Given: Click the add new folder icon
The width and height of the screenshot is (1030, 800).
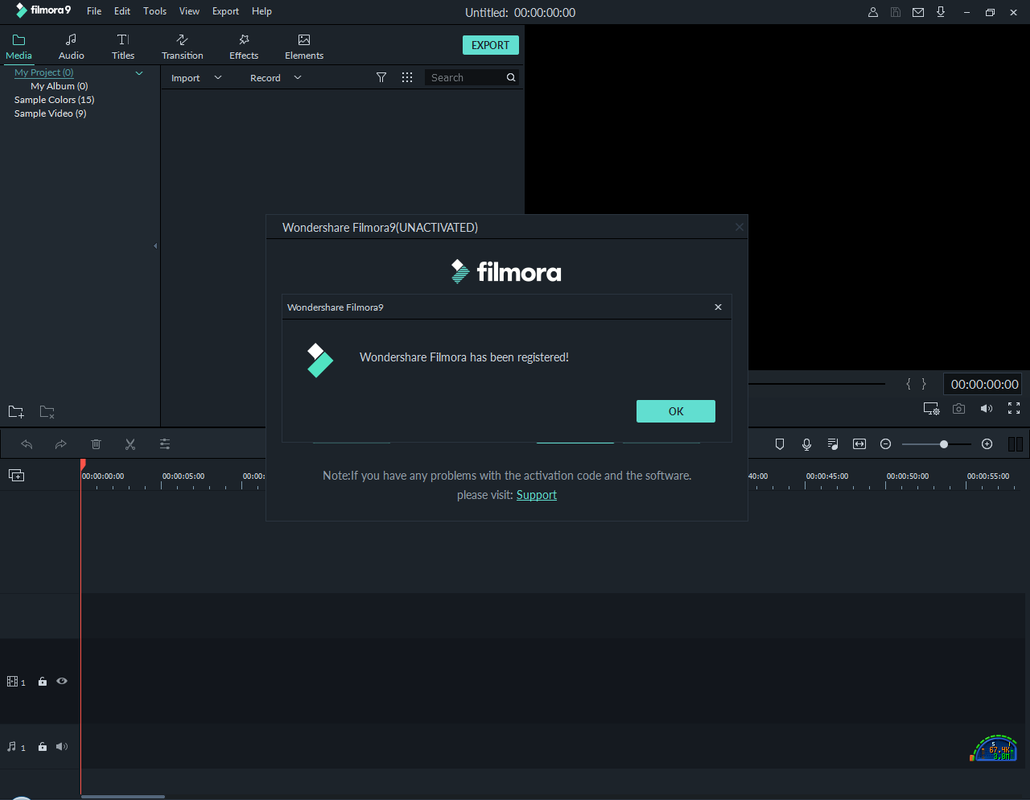Looking at the screenshot, I should coord(16,412).
